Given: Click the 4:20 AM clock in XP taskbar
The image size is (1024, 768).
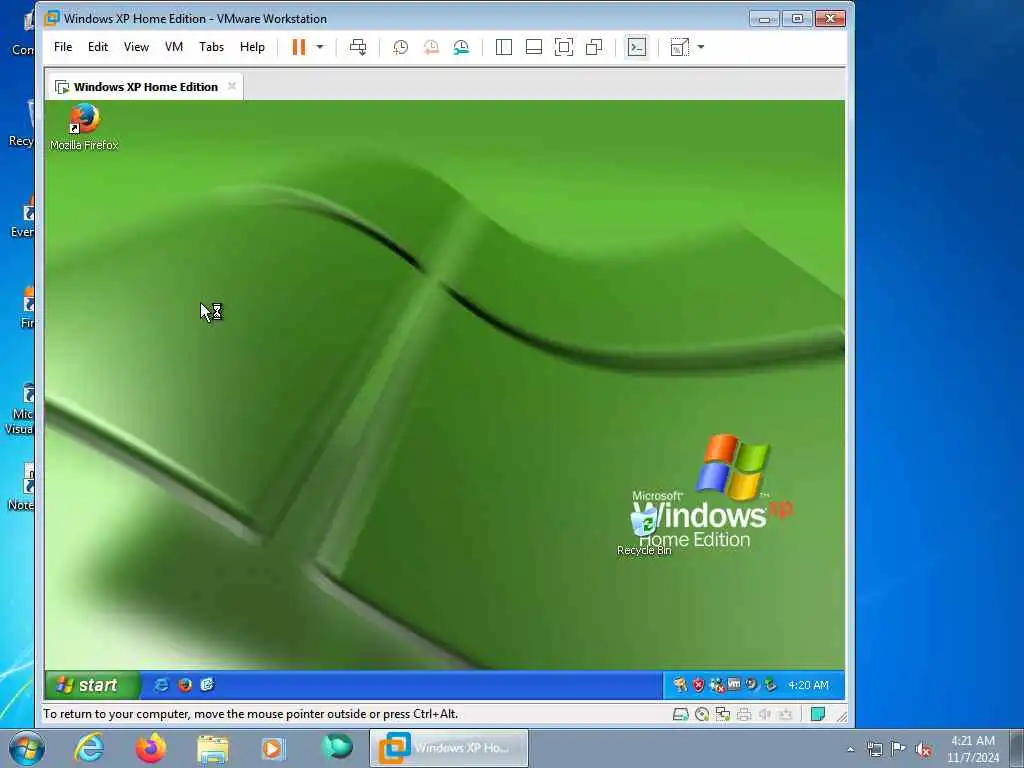Looking at the screenshot, I should click(x=808, y=685).
